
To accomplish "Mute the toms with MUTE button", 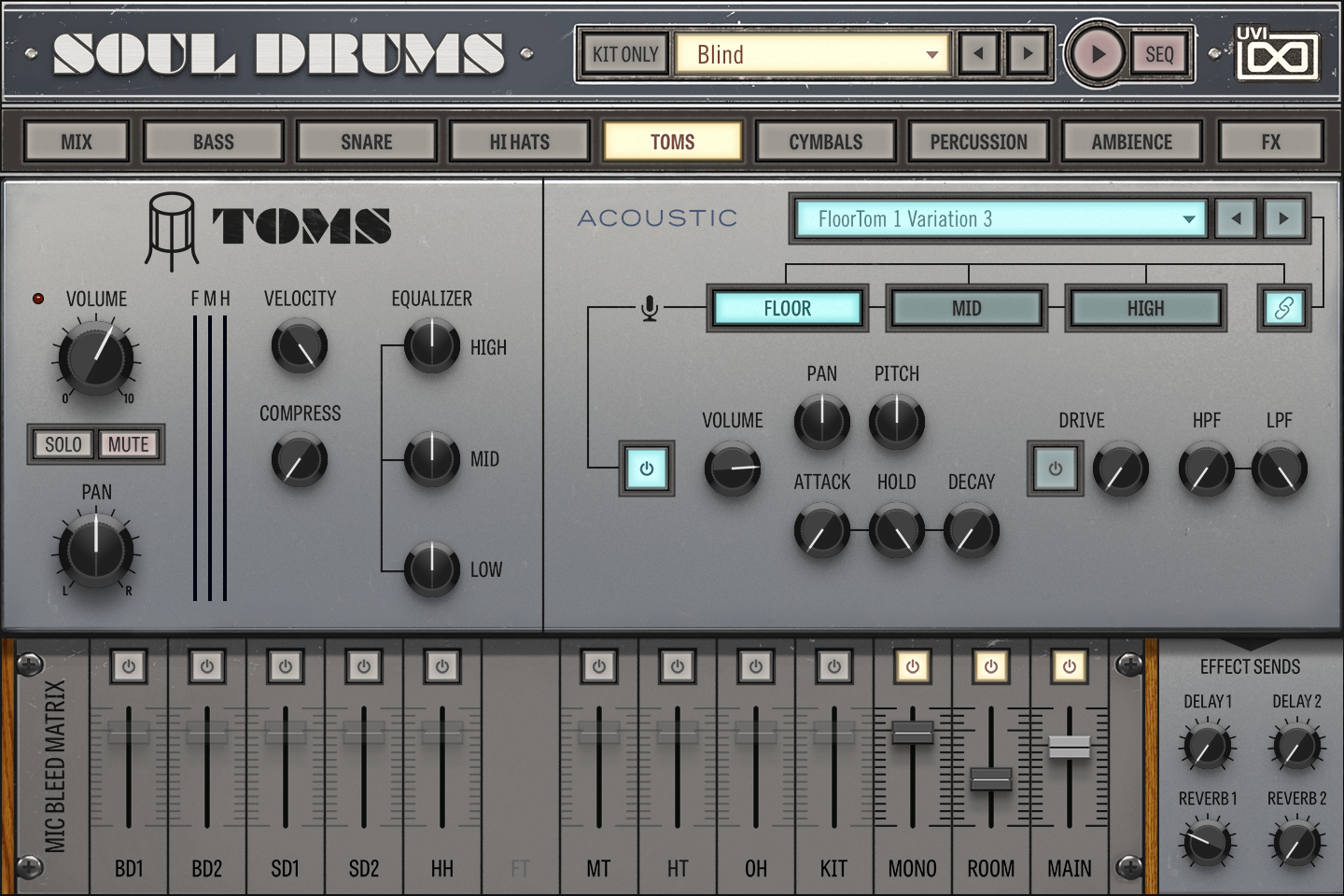I will click(x=129, y=444).
